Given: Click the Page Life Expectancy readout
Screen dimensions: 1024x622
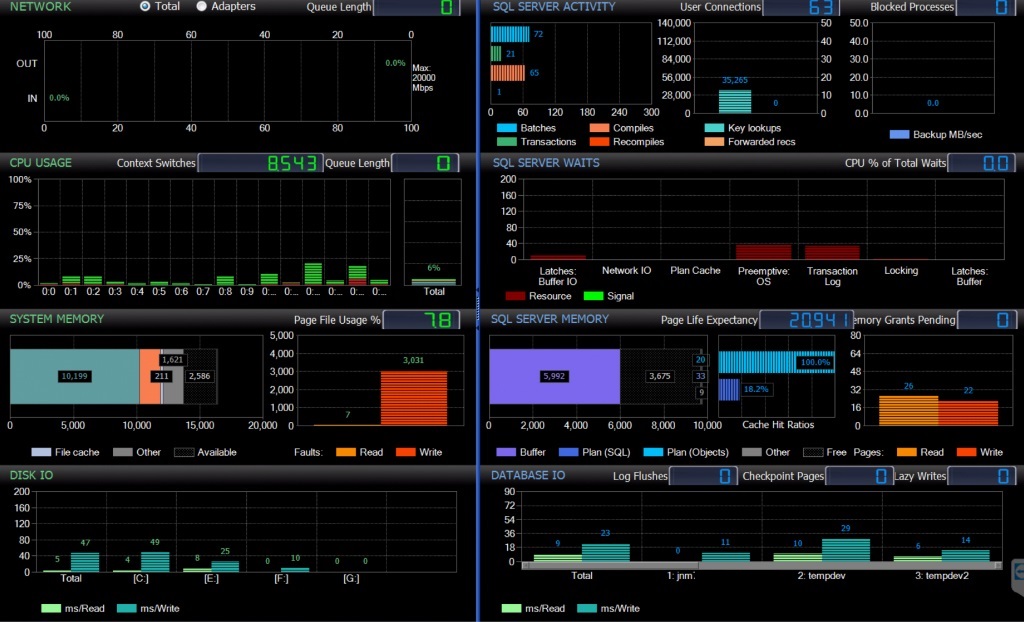Looking at the screenshot, I should point(806,320).
